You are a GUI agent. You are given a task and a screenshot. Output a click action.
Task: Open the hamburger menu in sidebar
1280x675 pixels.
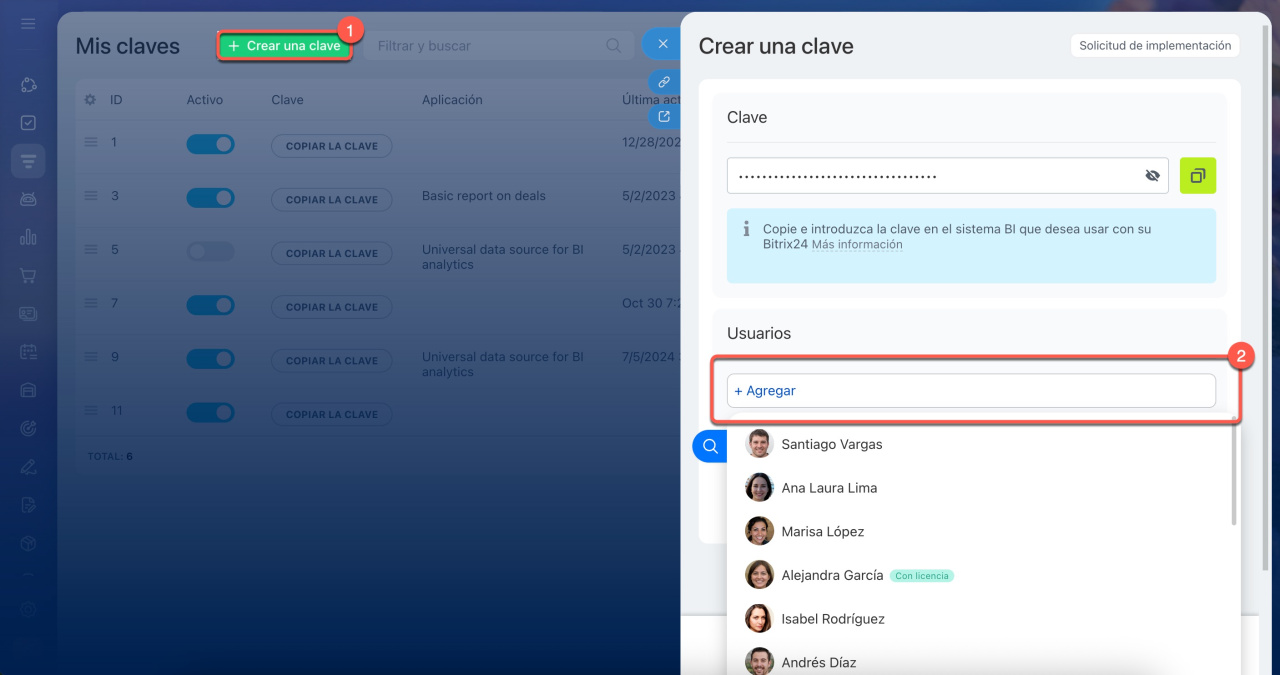28,23
